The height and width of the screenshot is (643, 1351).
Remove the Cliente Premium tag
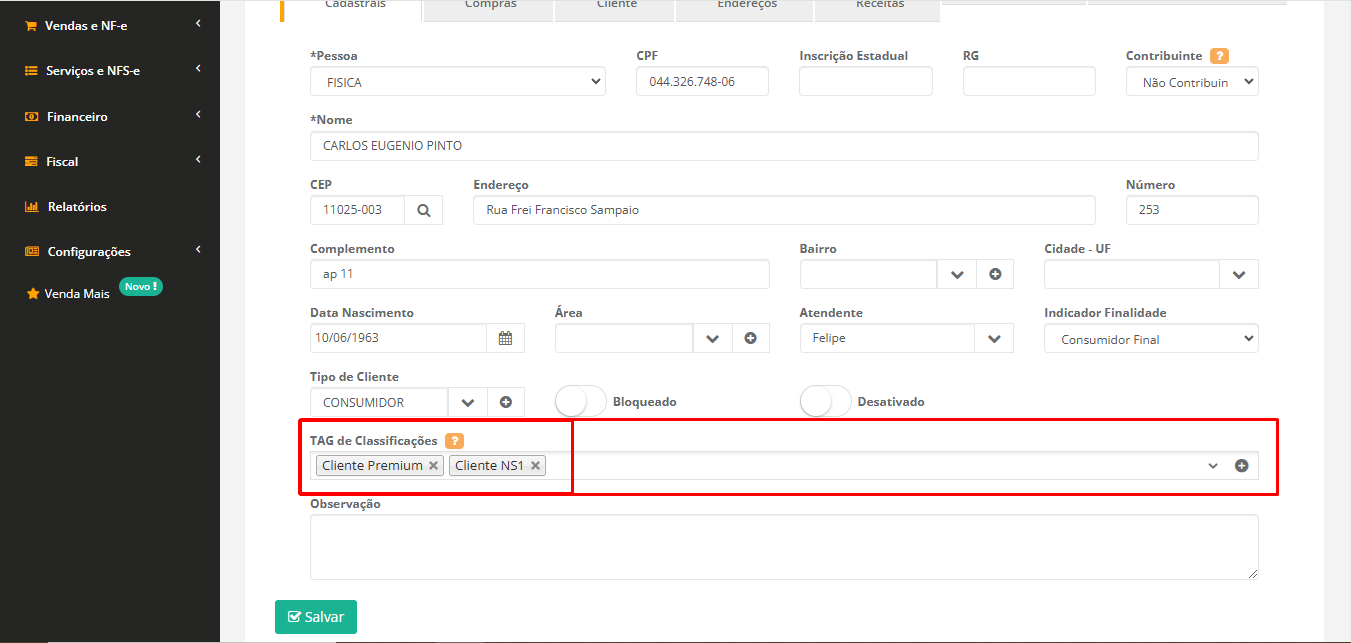(434, 465)
